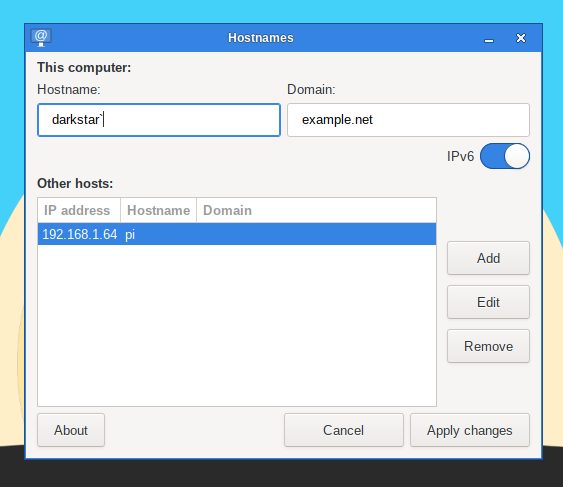Sort hosts by Hostname column header
This screenshot has width=563, height=487.
159,210
